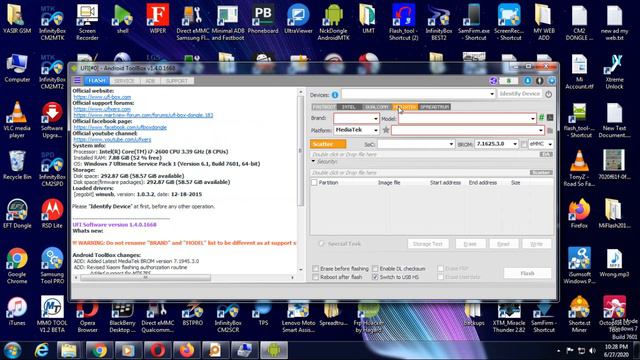
Task: Click the Android icon in taskbar
Action: pyautogui.click(x=274, y=350)
